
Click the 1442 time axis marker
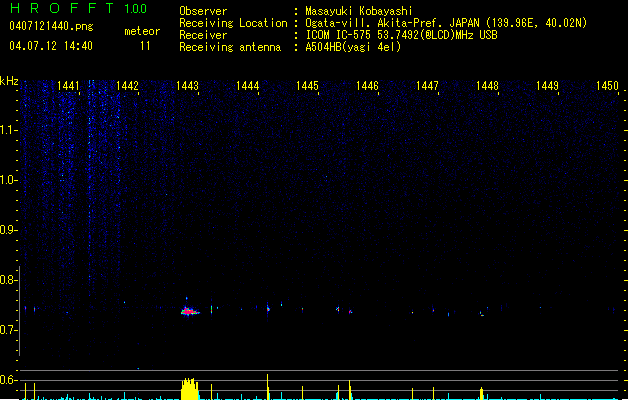click(x=127, y=86)
